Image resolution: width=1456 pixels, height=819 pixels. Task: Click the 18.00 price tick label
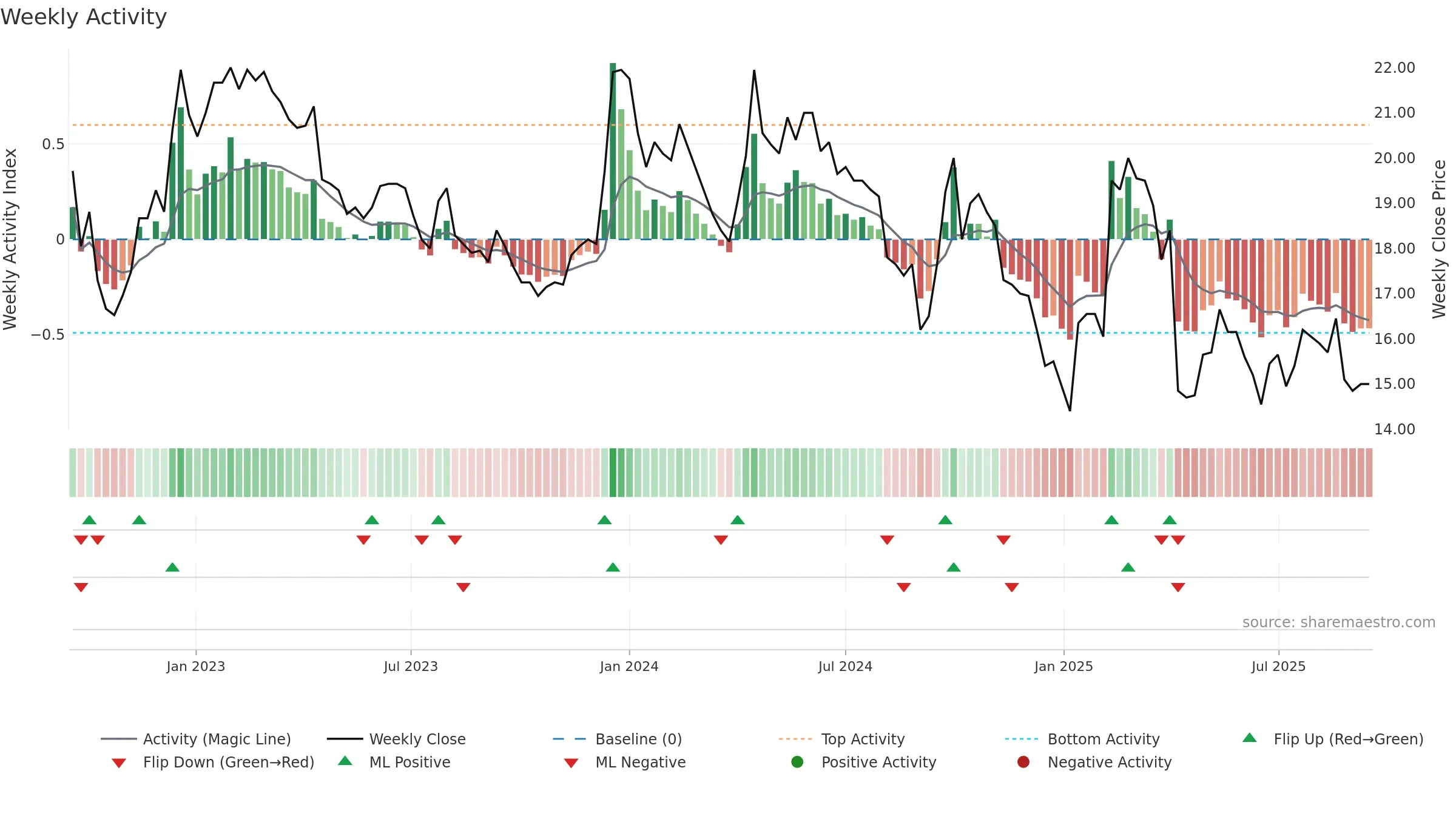pos(1395,248)
